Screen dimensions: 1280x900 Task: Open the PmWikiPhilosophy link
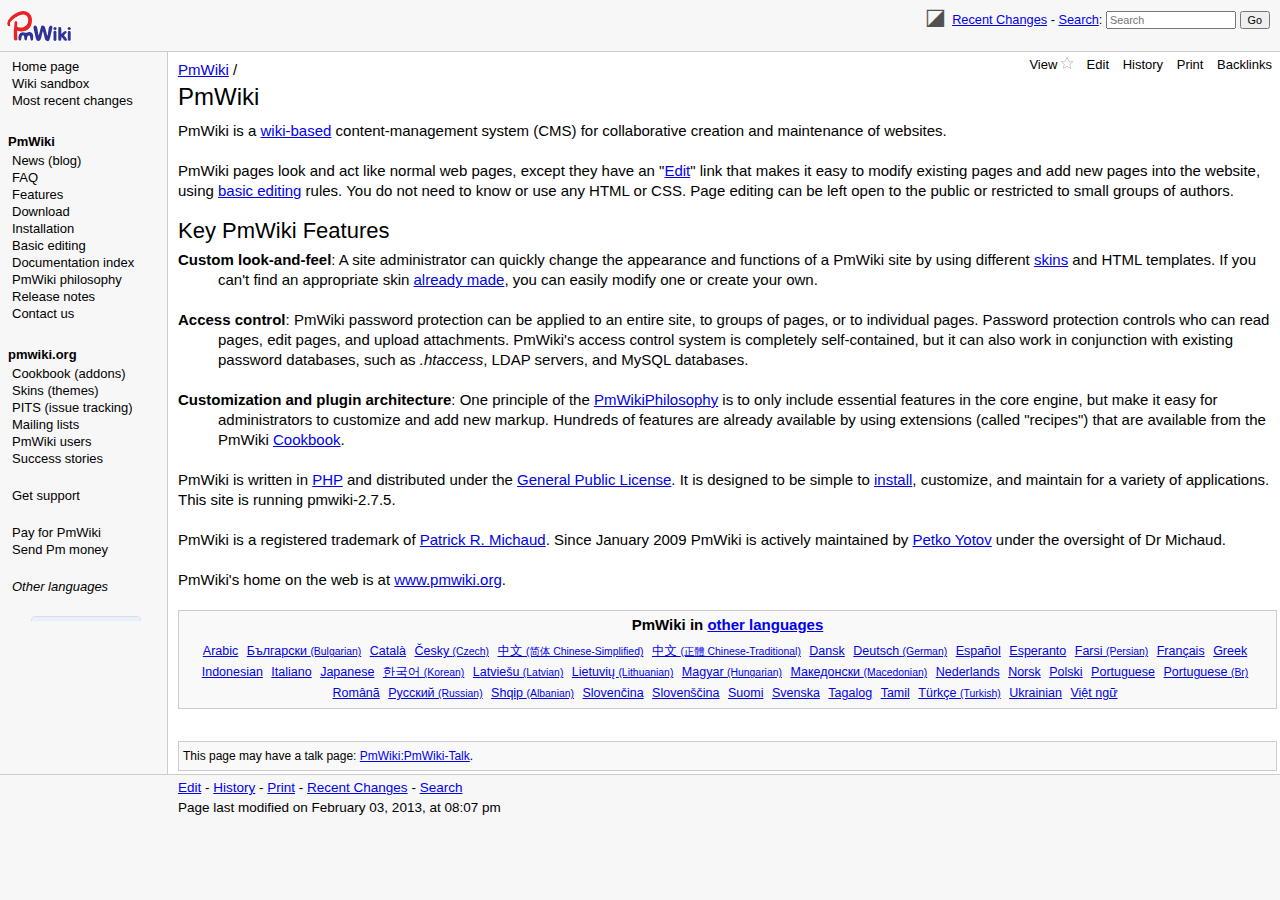point(656,400)
